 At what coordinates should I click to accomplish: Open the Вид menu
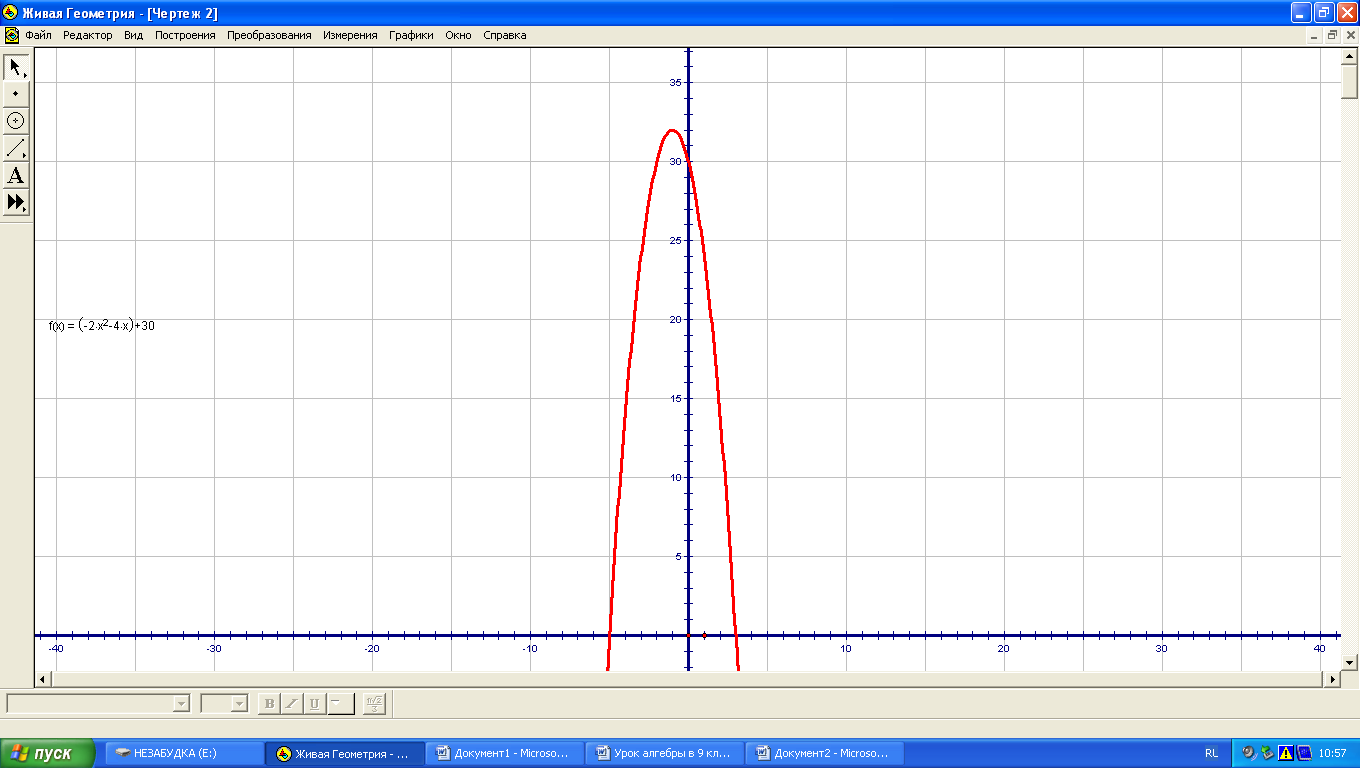coord(134,35)
